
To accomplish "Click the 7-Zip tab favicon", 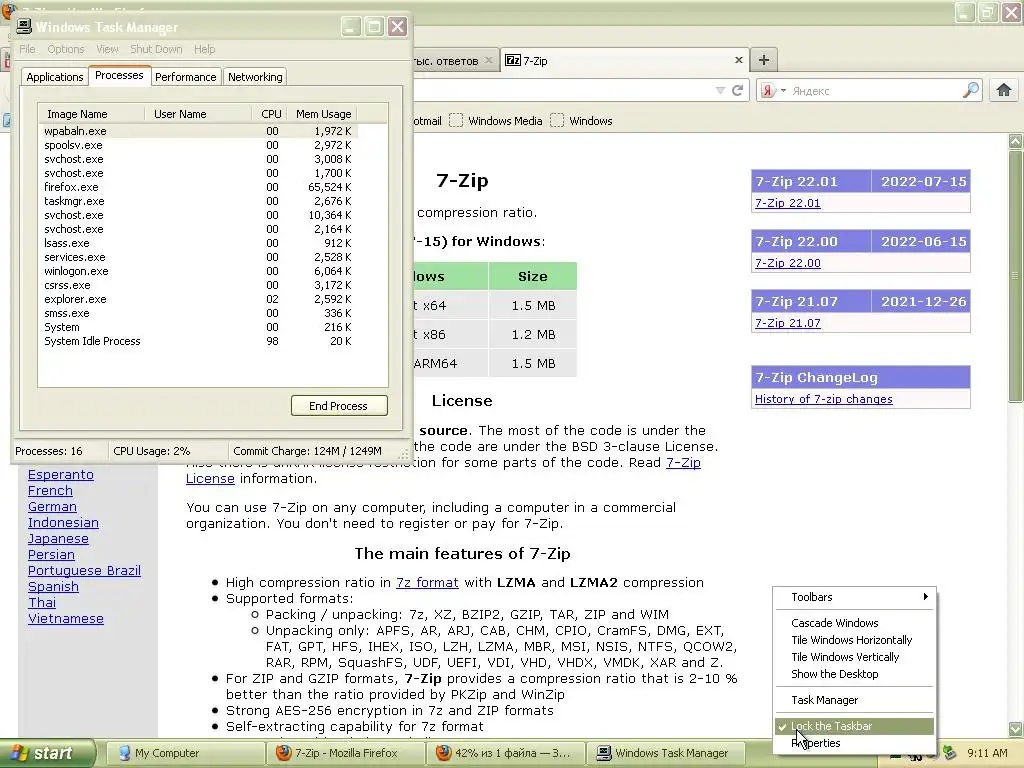I will tap(513, 60).
